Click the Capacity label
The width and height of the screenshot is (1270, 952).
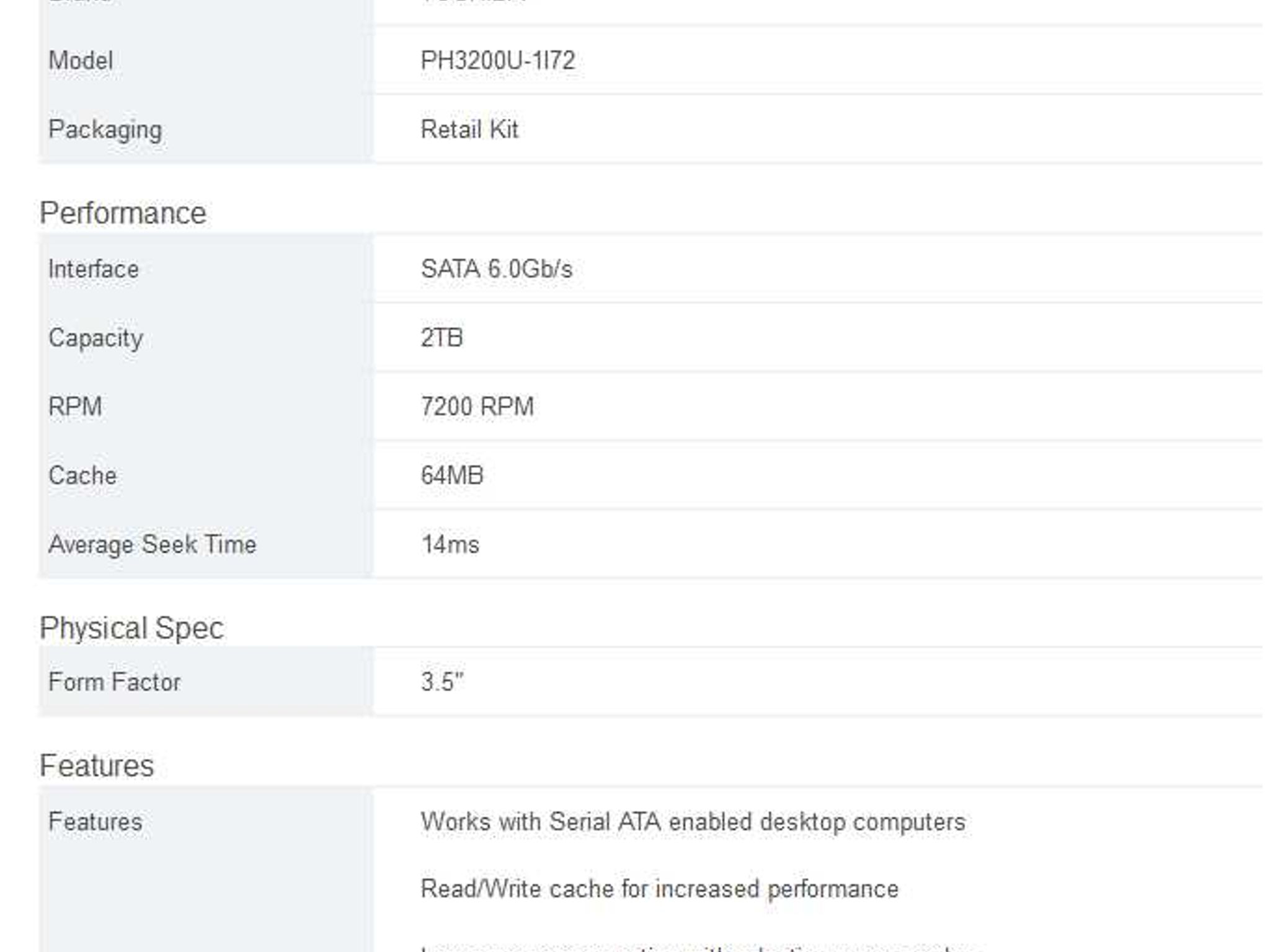pos(96,338)
